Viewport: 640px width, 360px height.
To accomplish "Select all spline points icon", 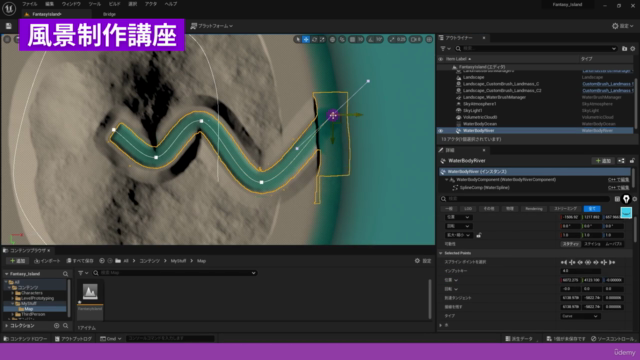I will [588, 262].
